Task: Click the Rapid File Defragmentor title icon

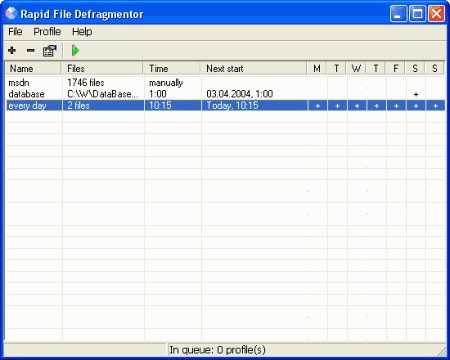Action: [x=11, y=14]
